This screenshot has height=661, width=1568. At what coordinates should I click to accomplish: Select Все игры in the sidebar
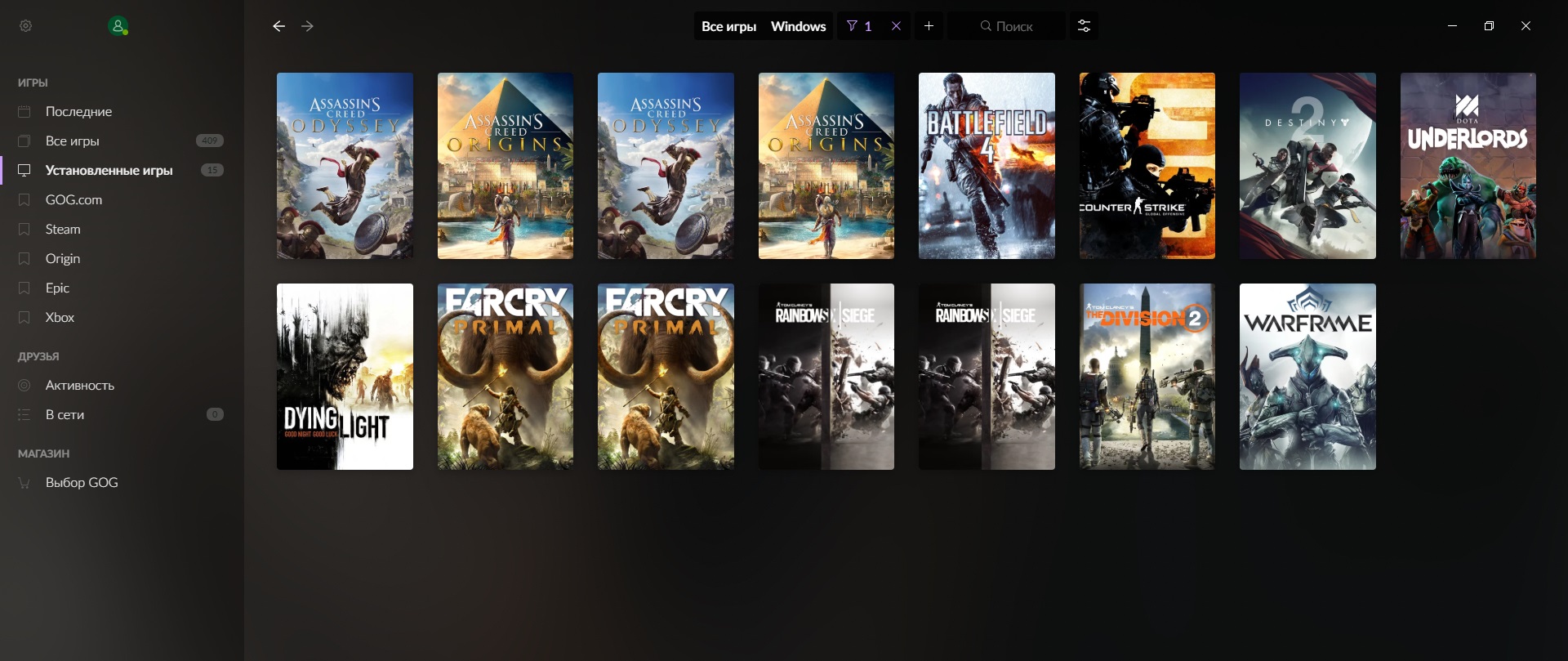click(x=122, y=141)
